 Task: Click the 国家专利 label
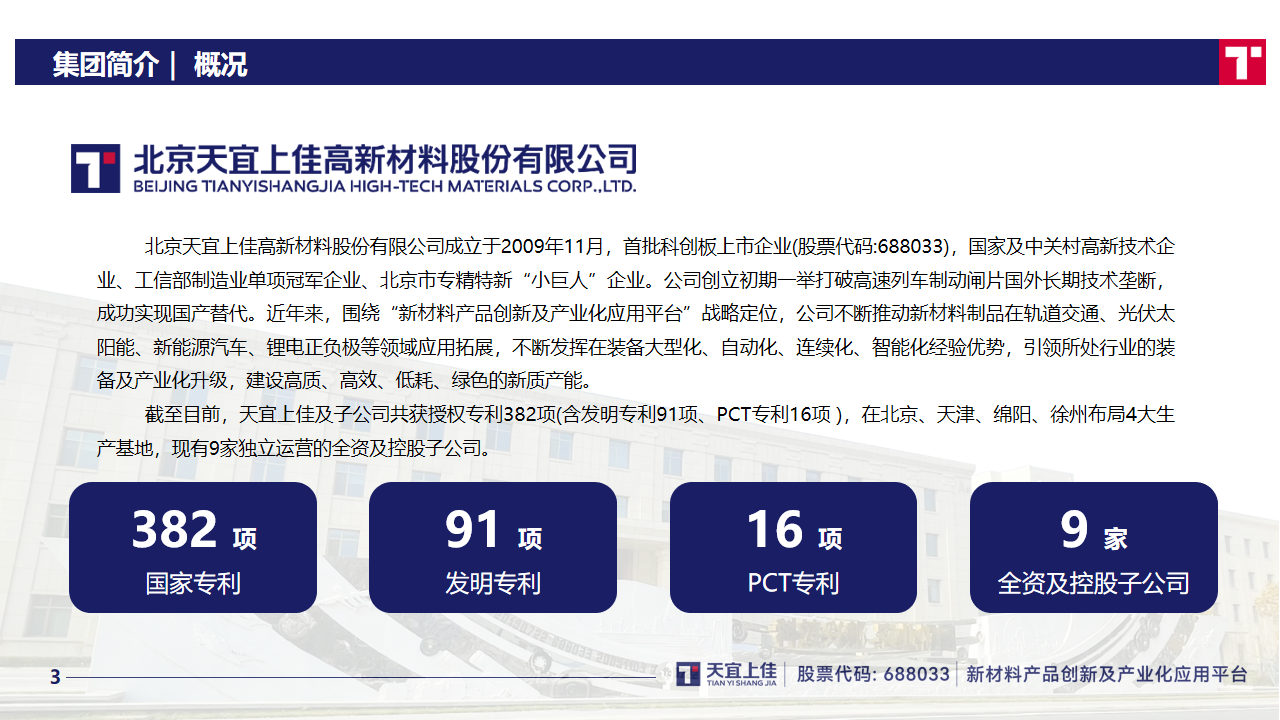[x=193, y=583]
